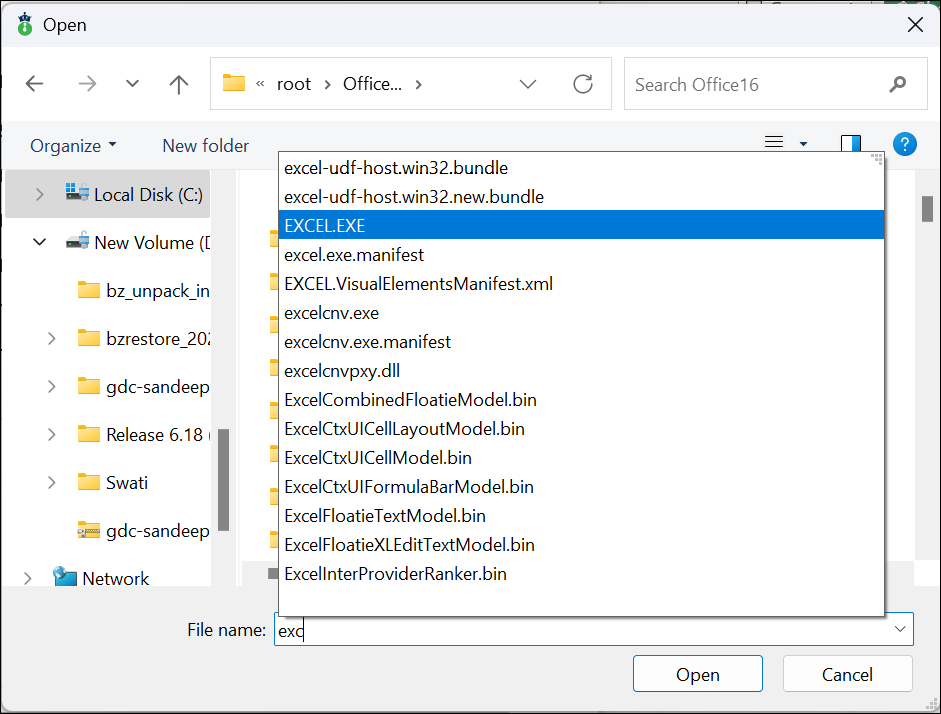Toggle the preview pane icon

click(850, 144)
